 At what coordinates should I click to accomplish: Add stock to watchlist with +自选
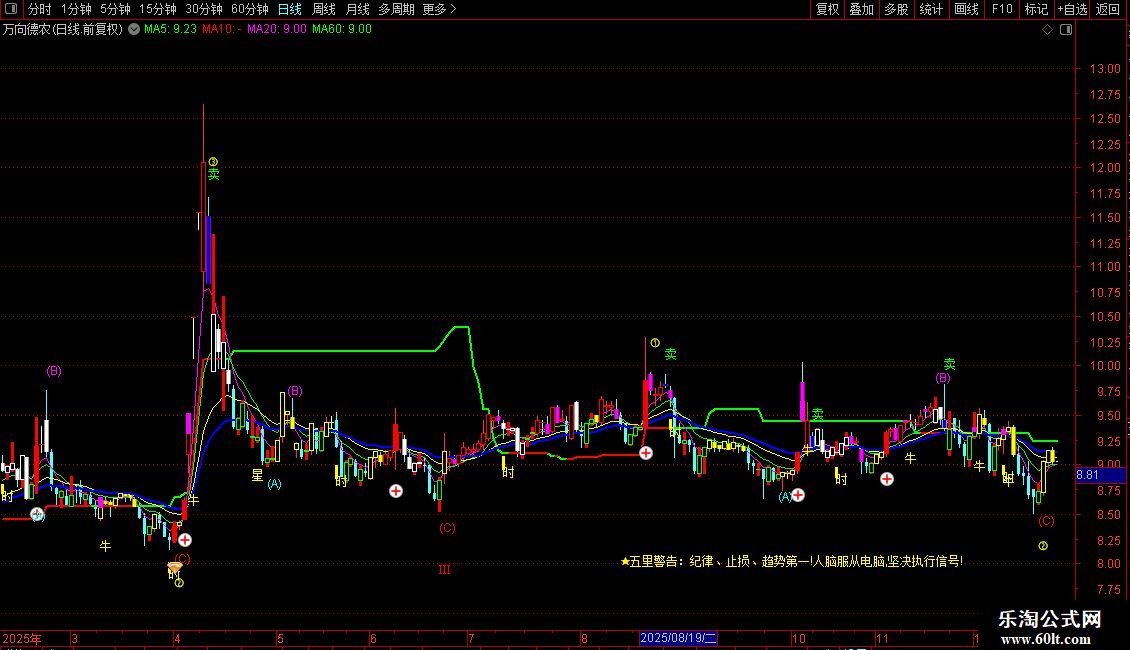pos(1071,9)
